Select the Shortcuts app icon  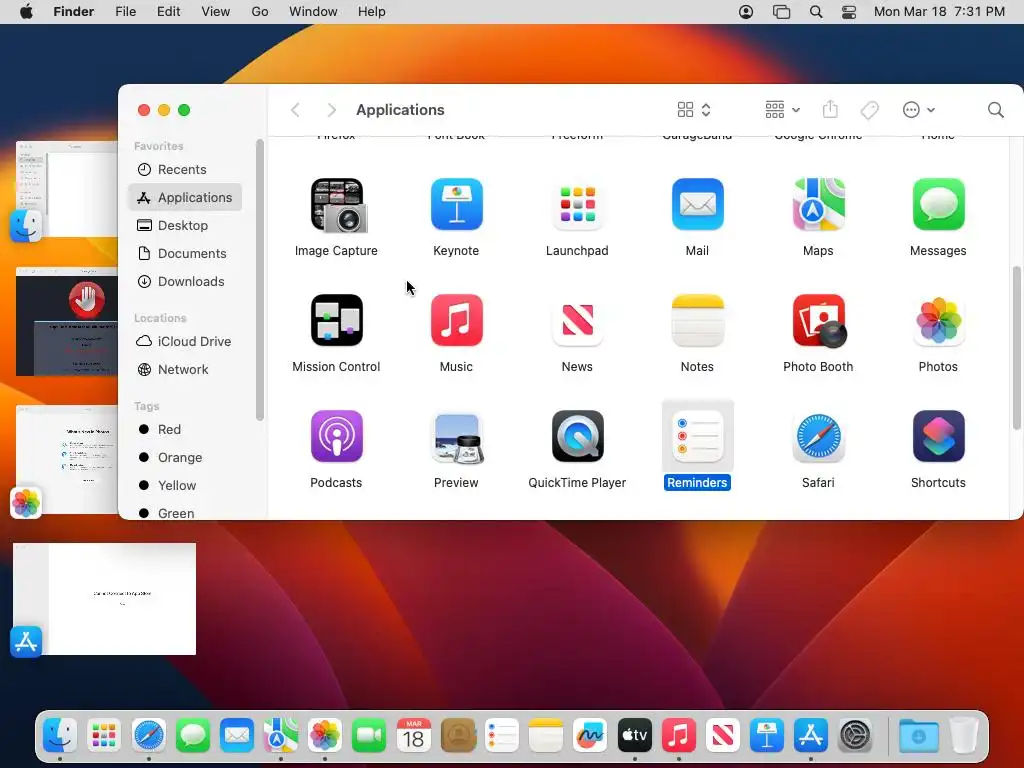pos(938,436)
